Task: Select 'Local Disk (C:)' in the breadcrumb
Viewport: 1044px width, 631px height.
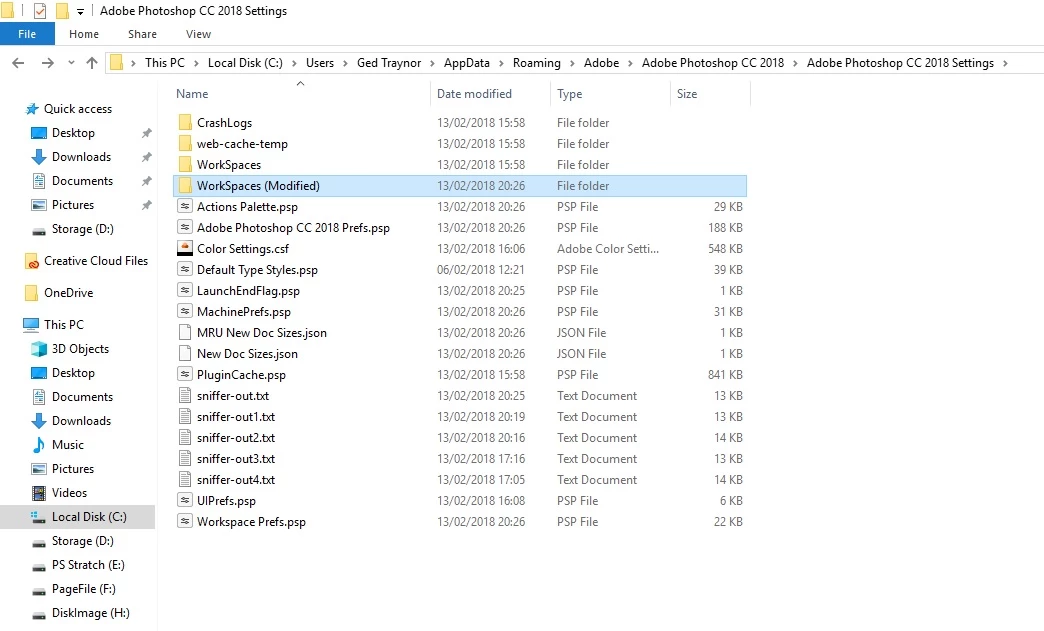Action: (245, 63)
